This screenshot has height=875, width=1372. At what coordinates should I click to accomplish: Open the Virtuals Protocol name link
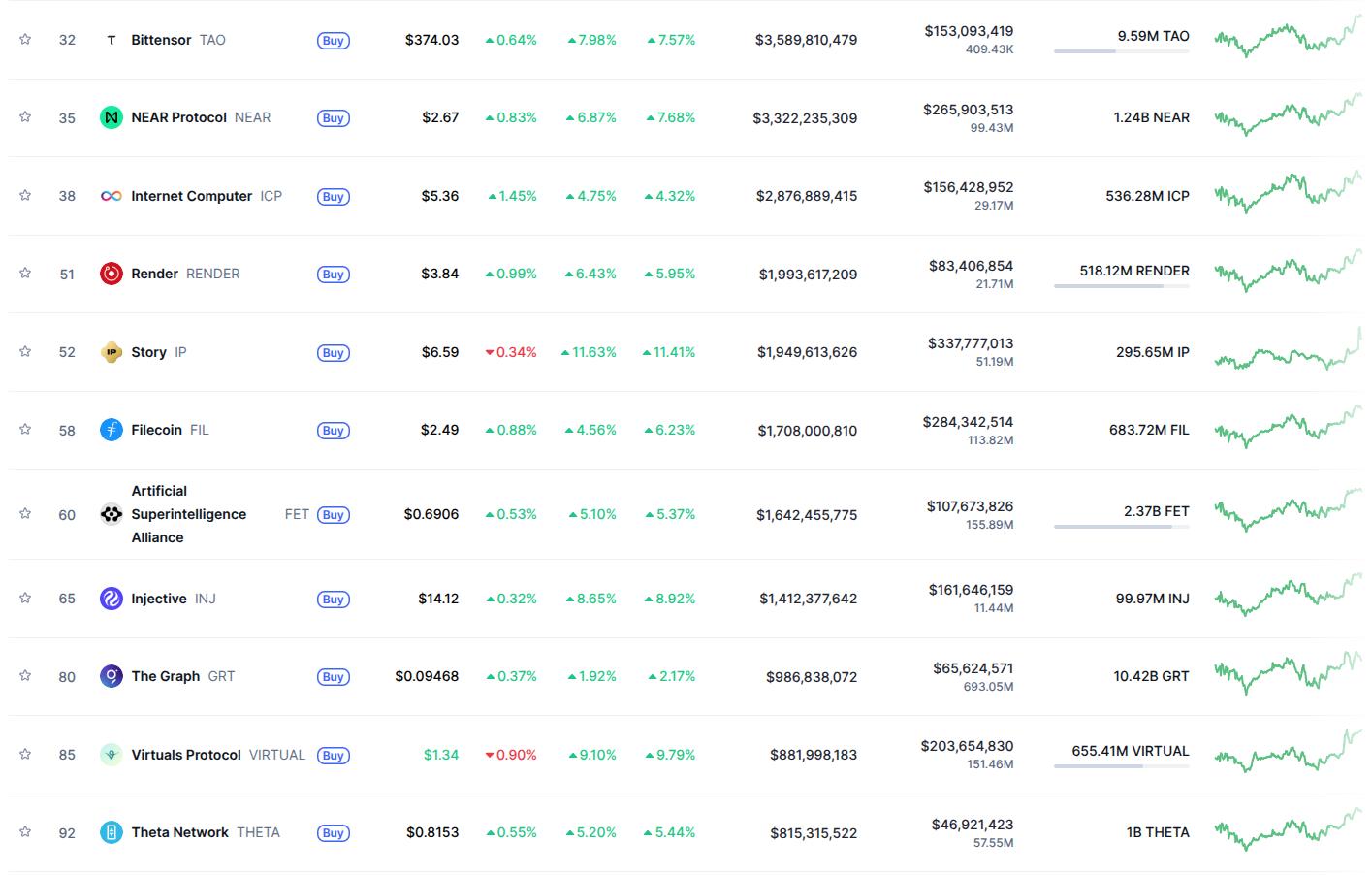pyautogui.click(x=186, y=755)
